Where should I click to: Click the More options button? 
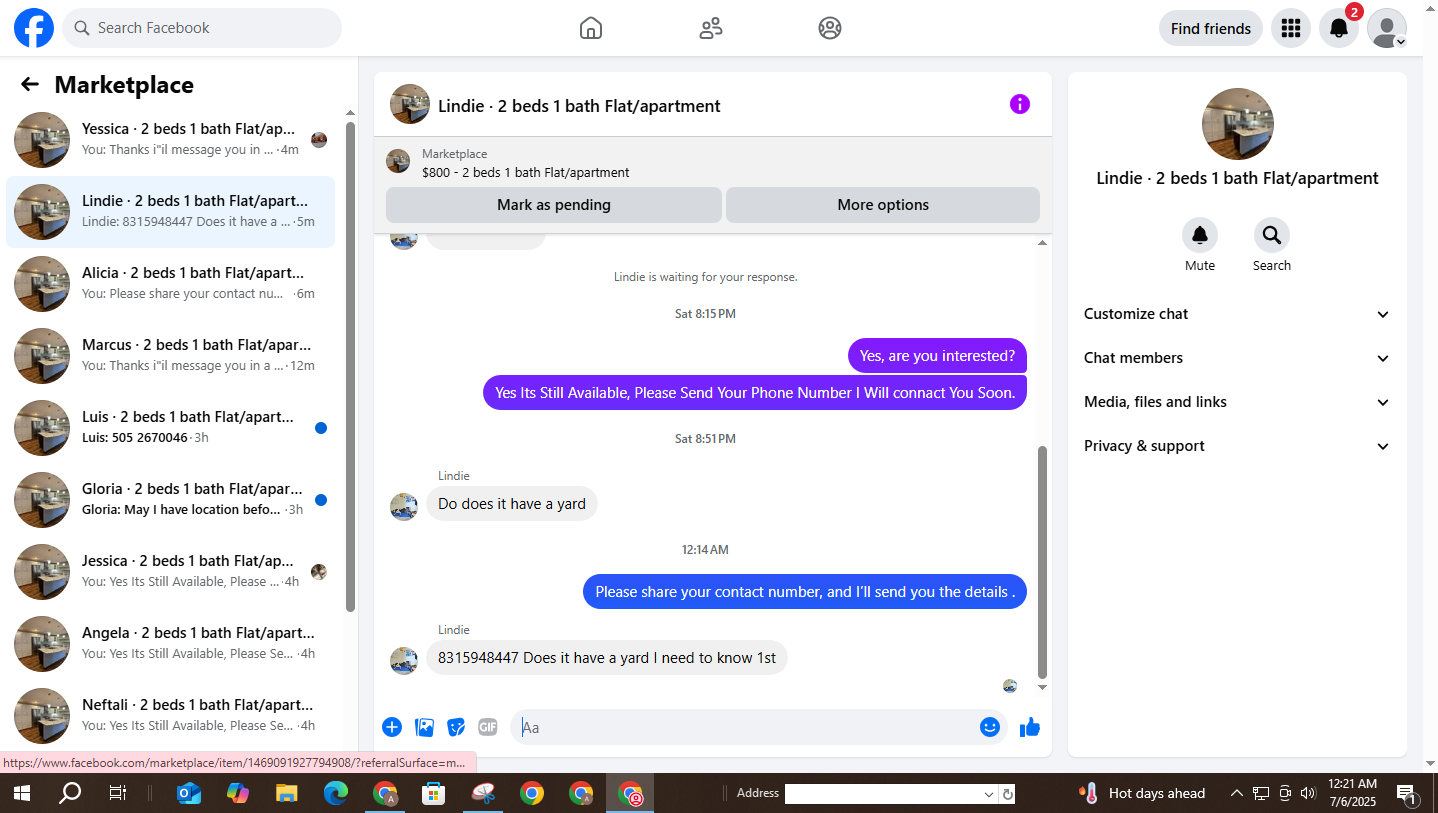tap(883, 205)
